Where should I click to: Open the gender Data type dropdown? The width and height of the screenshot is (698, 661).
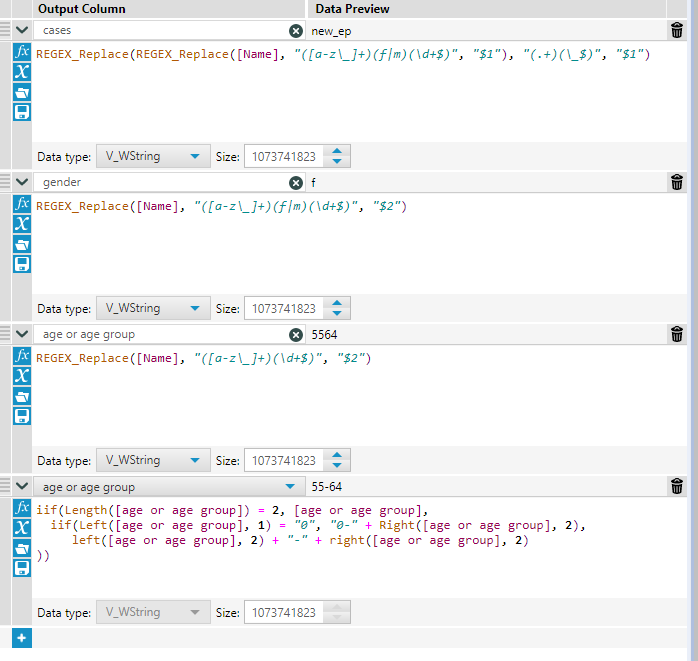tap(153, 309)
